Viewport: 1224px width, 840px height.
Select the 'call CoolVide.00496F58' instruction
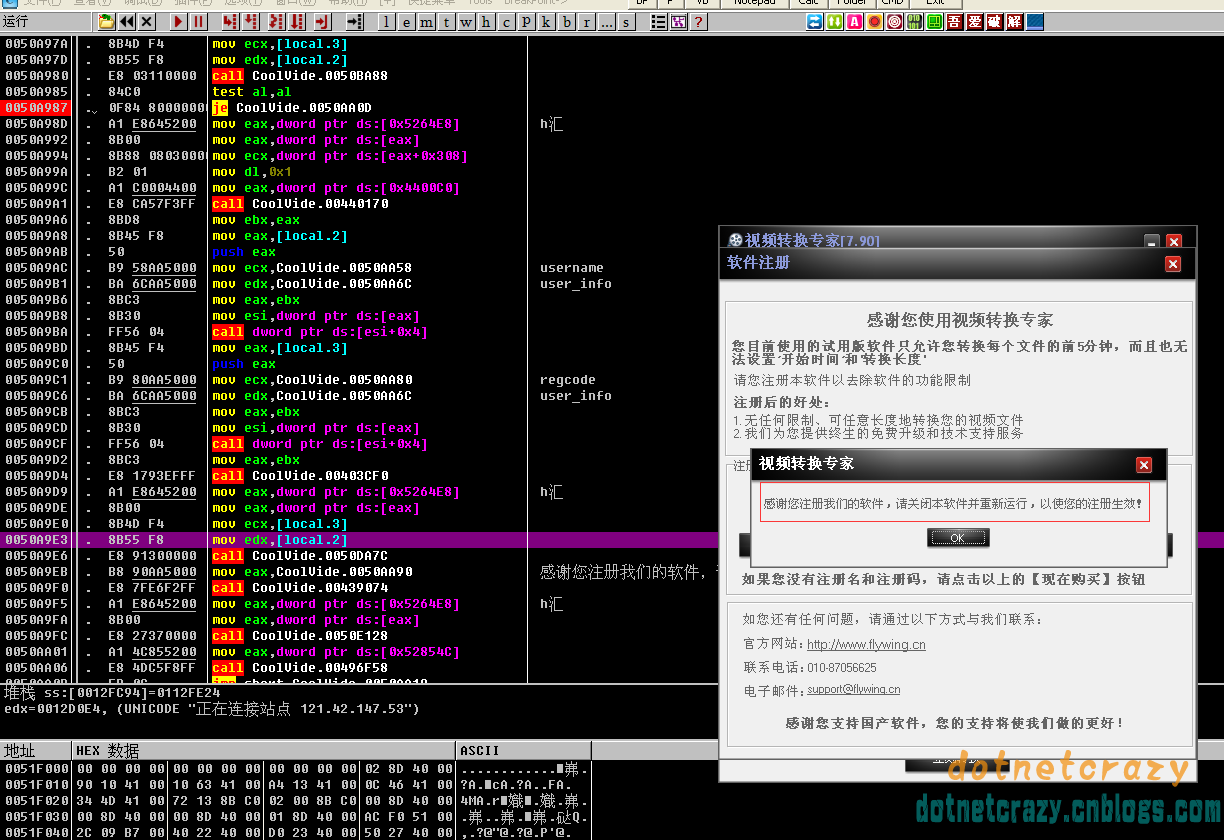(x=300, y=668)
